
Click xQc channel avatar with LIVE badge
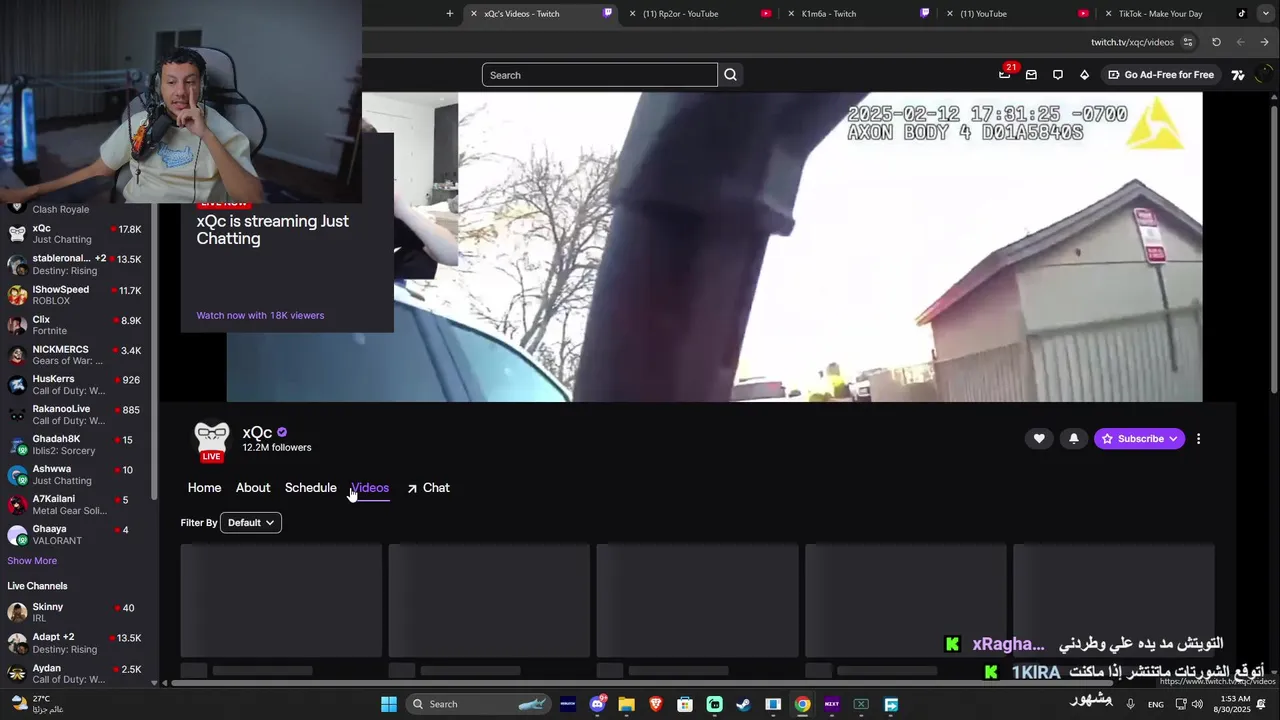211,441
